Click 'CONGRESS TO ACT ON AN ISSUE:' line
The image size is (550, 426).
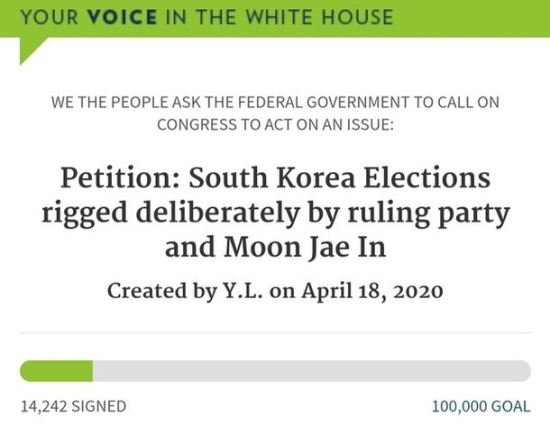pyautogui.click(x=275, y=125)
